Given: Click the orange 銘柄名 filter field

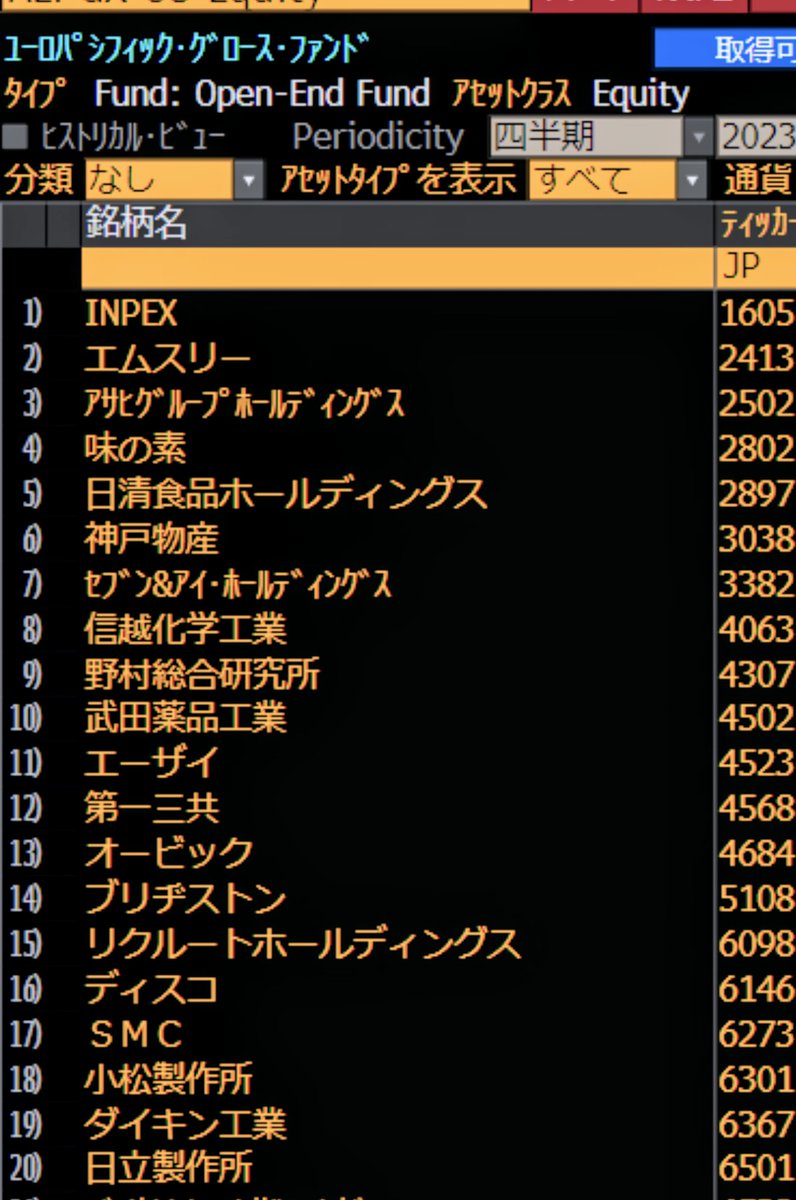Looking at the screenshot, I should click(x=397, y=268).
